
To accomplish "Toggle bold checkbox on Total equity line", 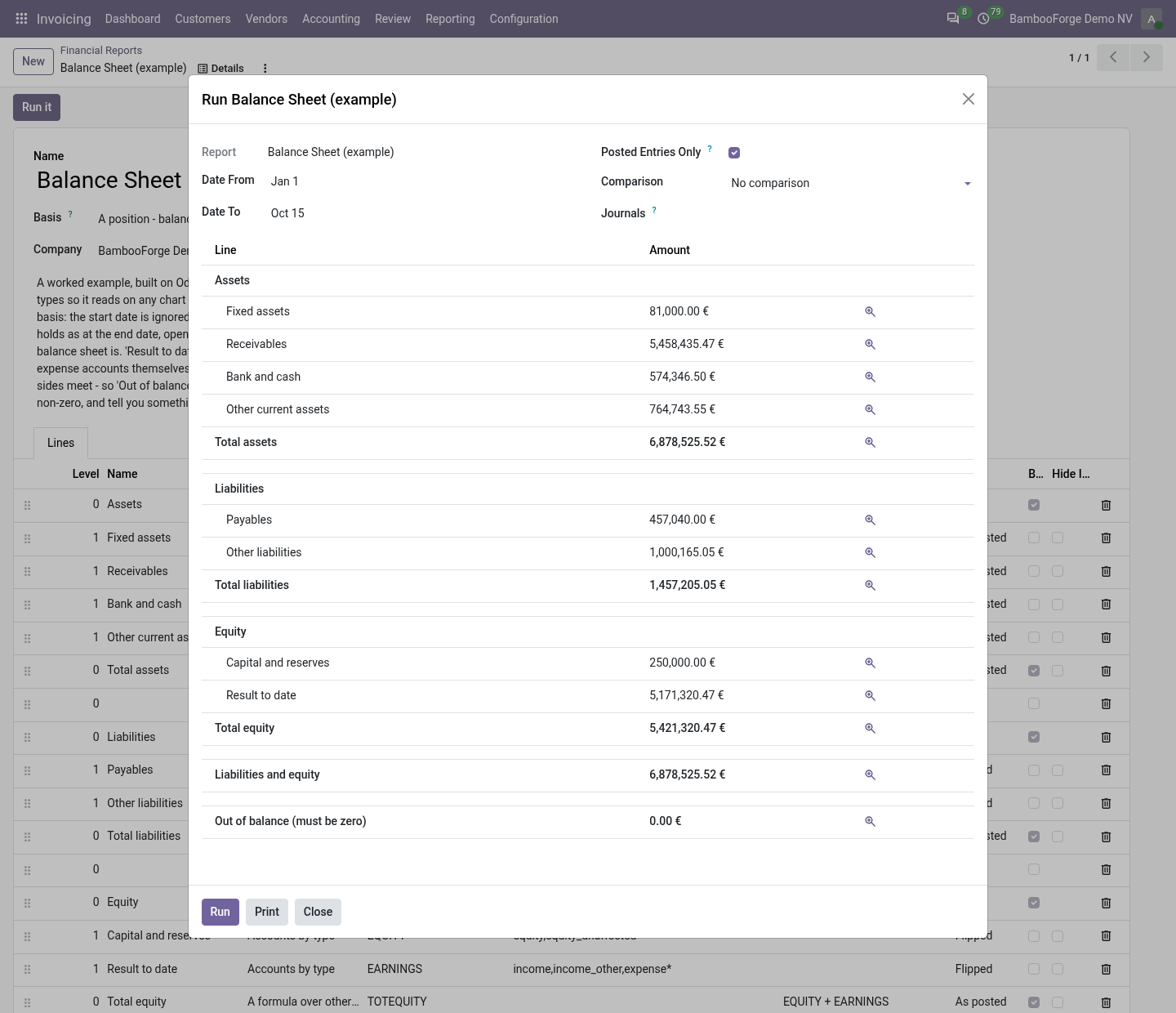I will (x=1034, y=1002).
